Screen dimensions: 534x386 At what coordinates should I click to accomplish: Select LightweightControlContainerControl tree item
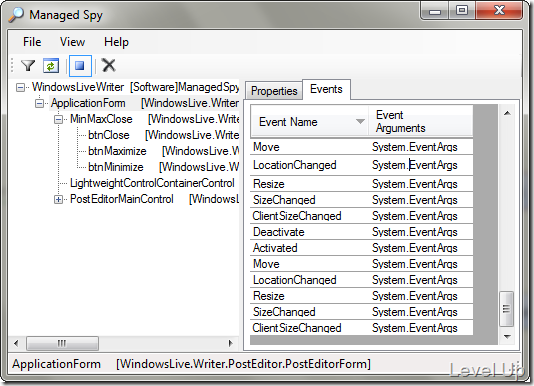(152, 183)
